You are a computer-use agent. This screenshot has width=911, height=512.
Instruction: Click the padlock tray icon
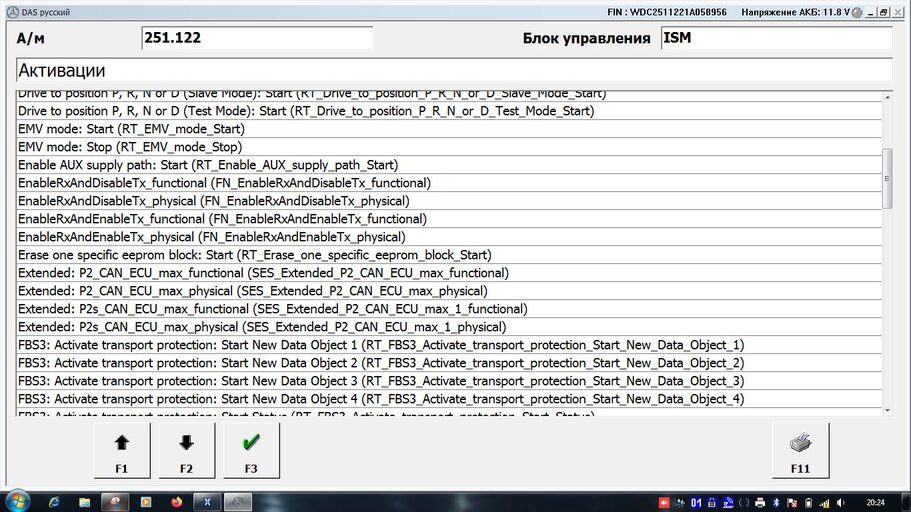point(712,503)
